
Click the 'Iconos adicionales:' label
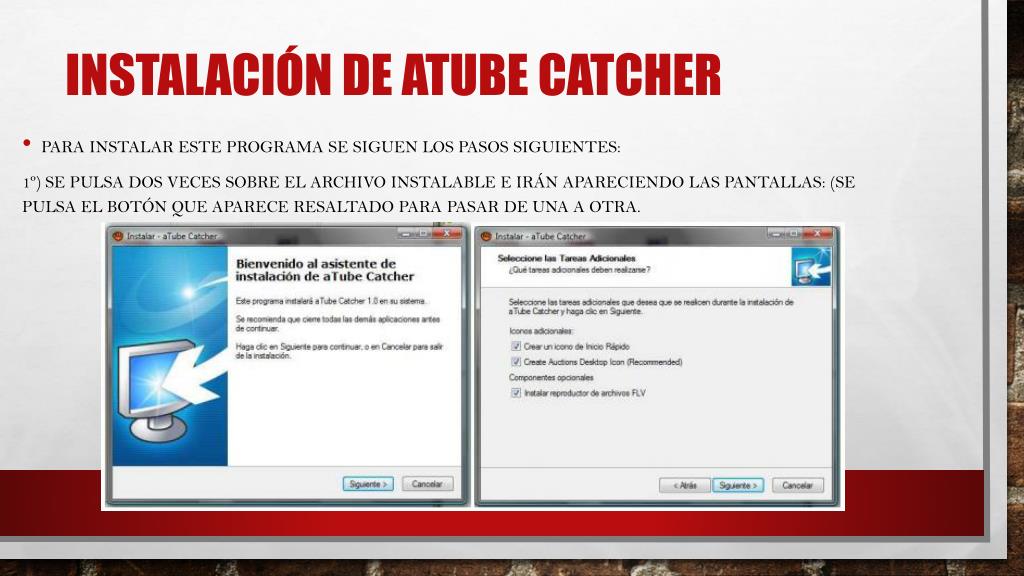[541, 331]
